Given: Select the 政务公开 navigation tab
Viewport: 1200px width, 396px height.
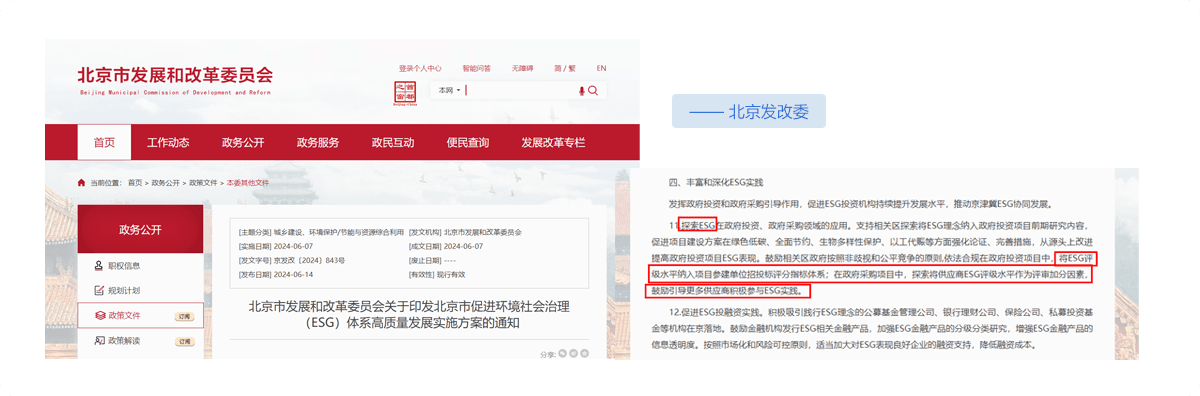Looking at the screenshot, I should click(243, 142).
